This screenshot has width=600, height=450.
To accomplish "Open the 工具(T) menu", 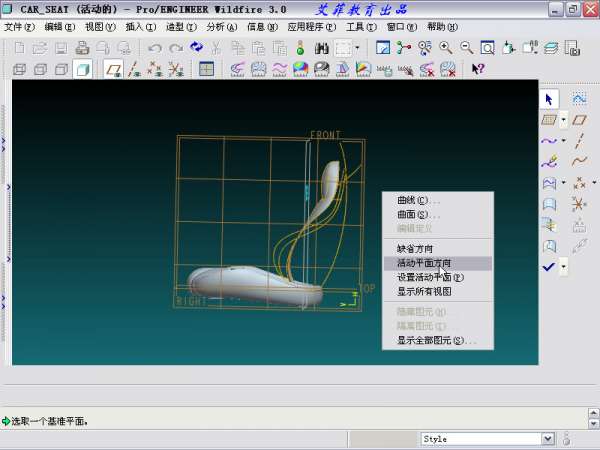I will 361,27.
